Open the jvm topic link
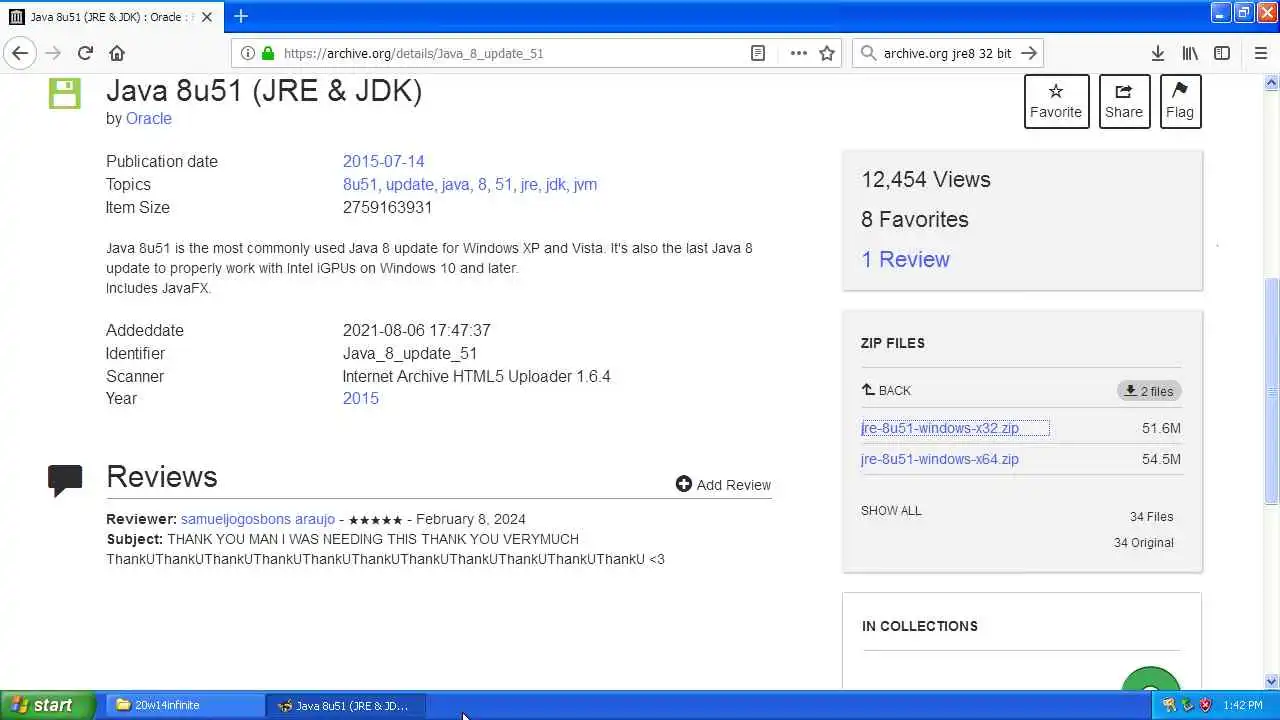Screen dimensions: 1280x720 pyautogui.click(x=585, y=184)
